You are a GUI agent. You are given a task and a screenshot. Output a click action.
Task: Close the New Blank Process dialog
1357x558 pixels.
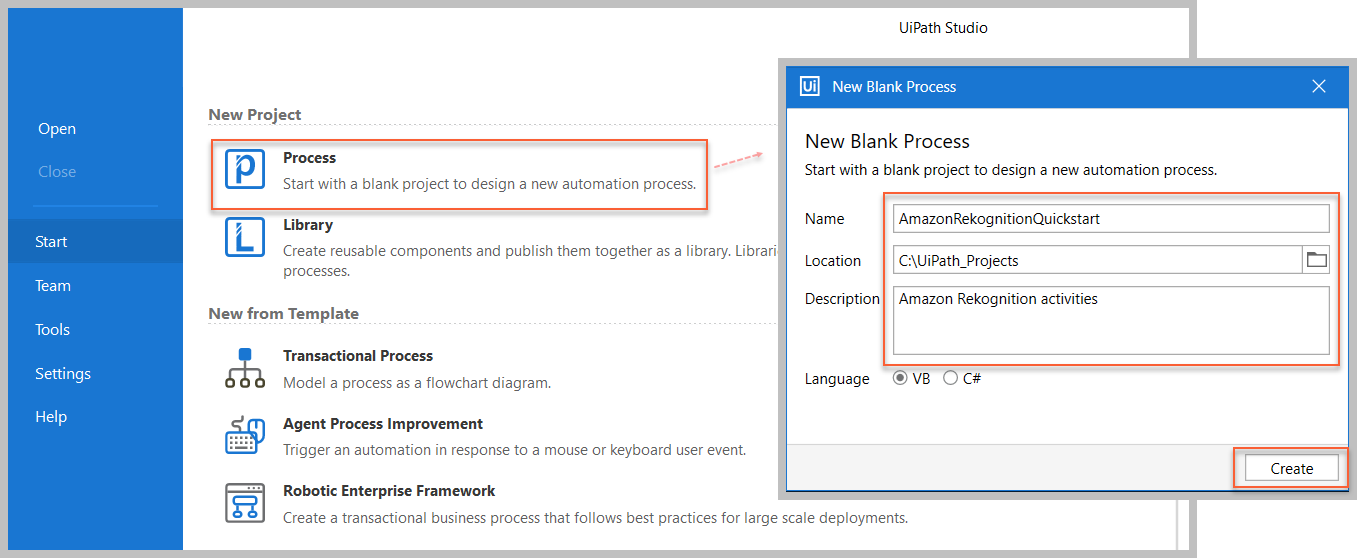click(1319, 87)
